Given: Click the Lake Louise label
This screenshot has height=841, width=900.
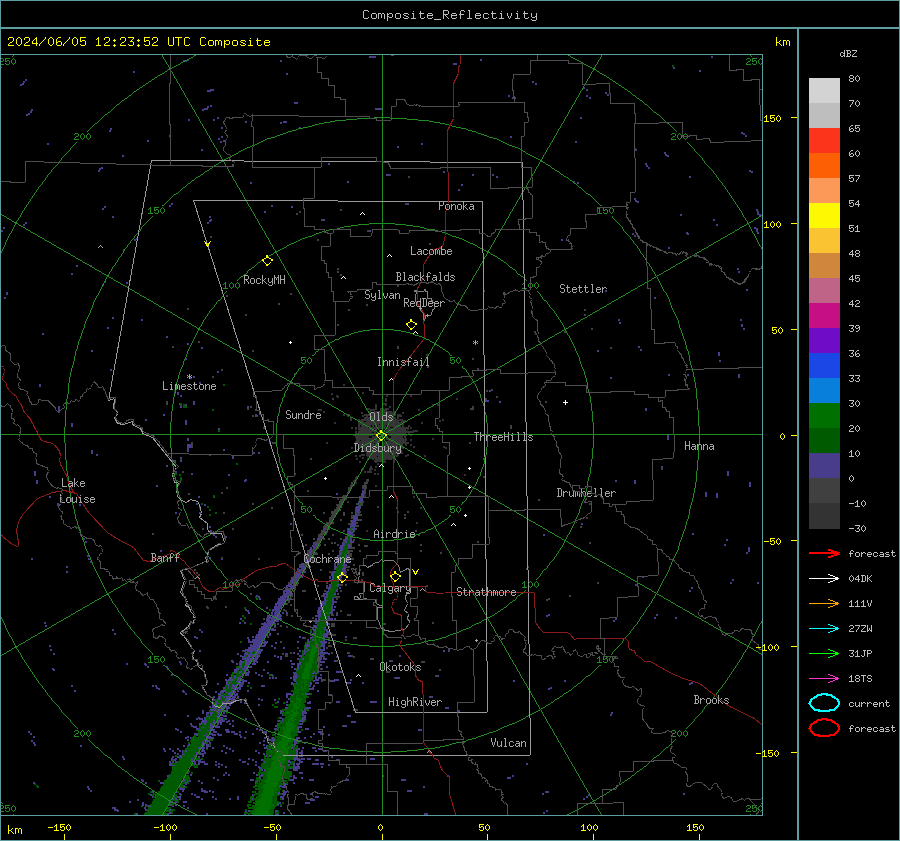Looking at the screenshot, I should point(77,491).
